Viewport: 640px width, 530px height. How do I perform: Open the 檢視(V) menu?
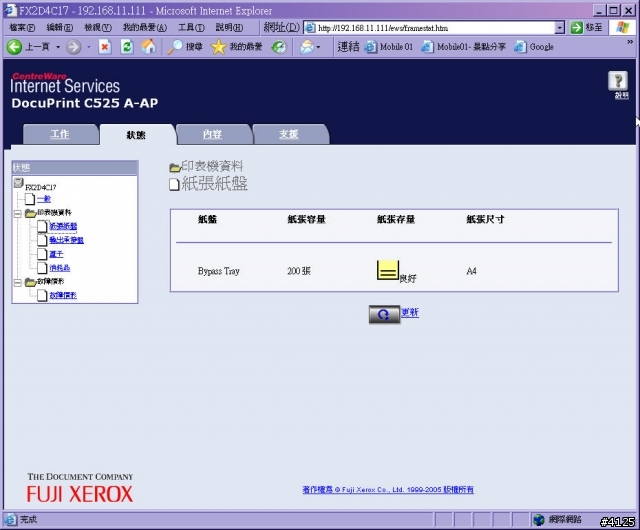coord(98,27)
